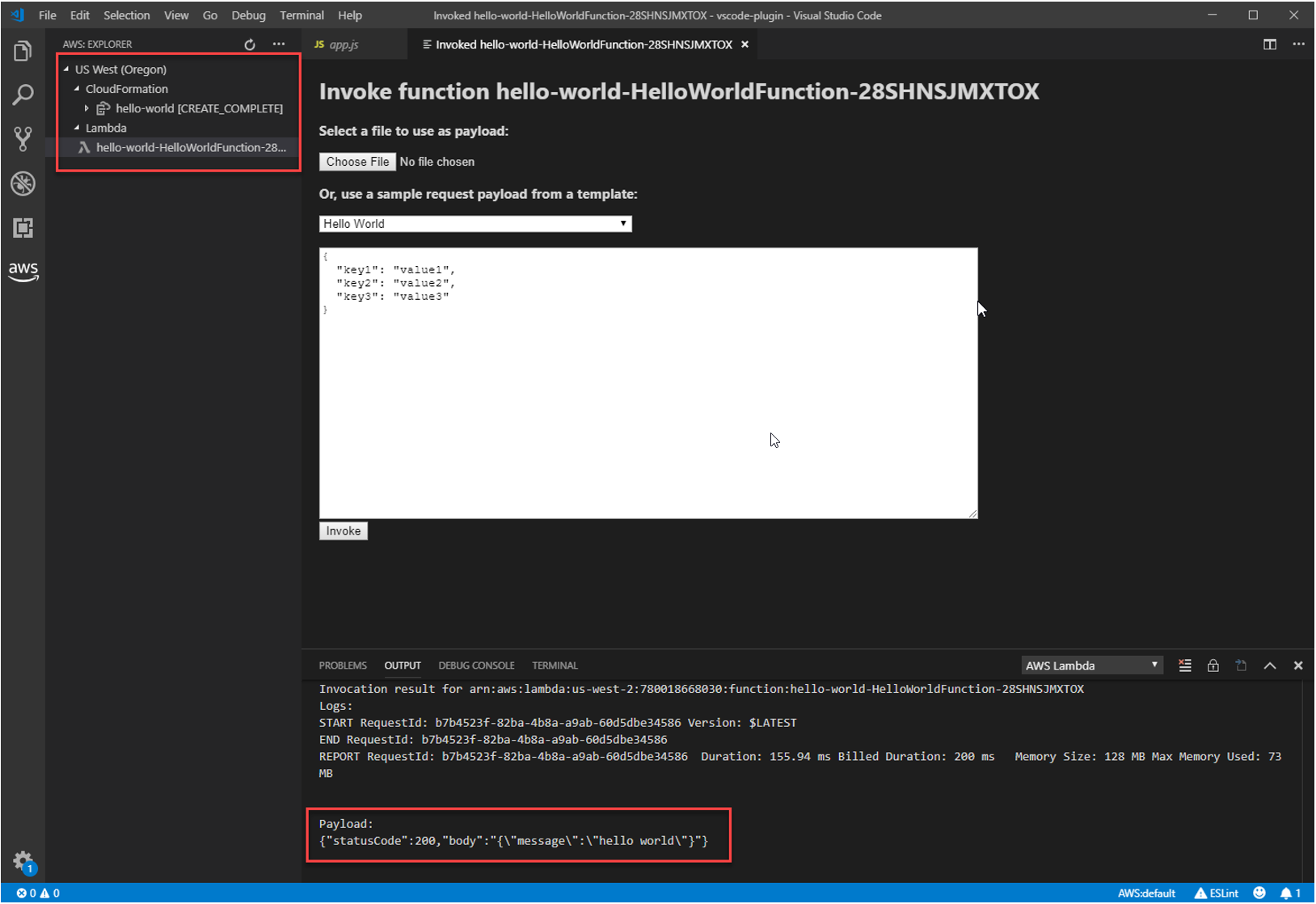Image resolution: width=1316 pixels, height=904 pixels.
Task: Expand the hello-world [CREATE_COMPLETE] stack
Action: click(x=86, y=108)
